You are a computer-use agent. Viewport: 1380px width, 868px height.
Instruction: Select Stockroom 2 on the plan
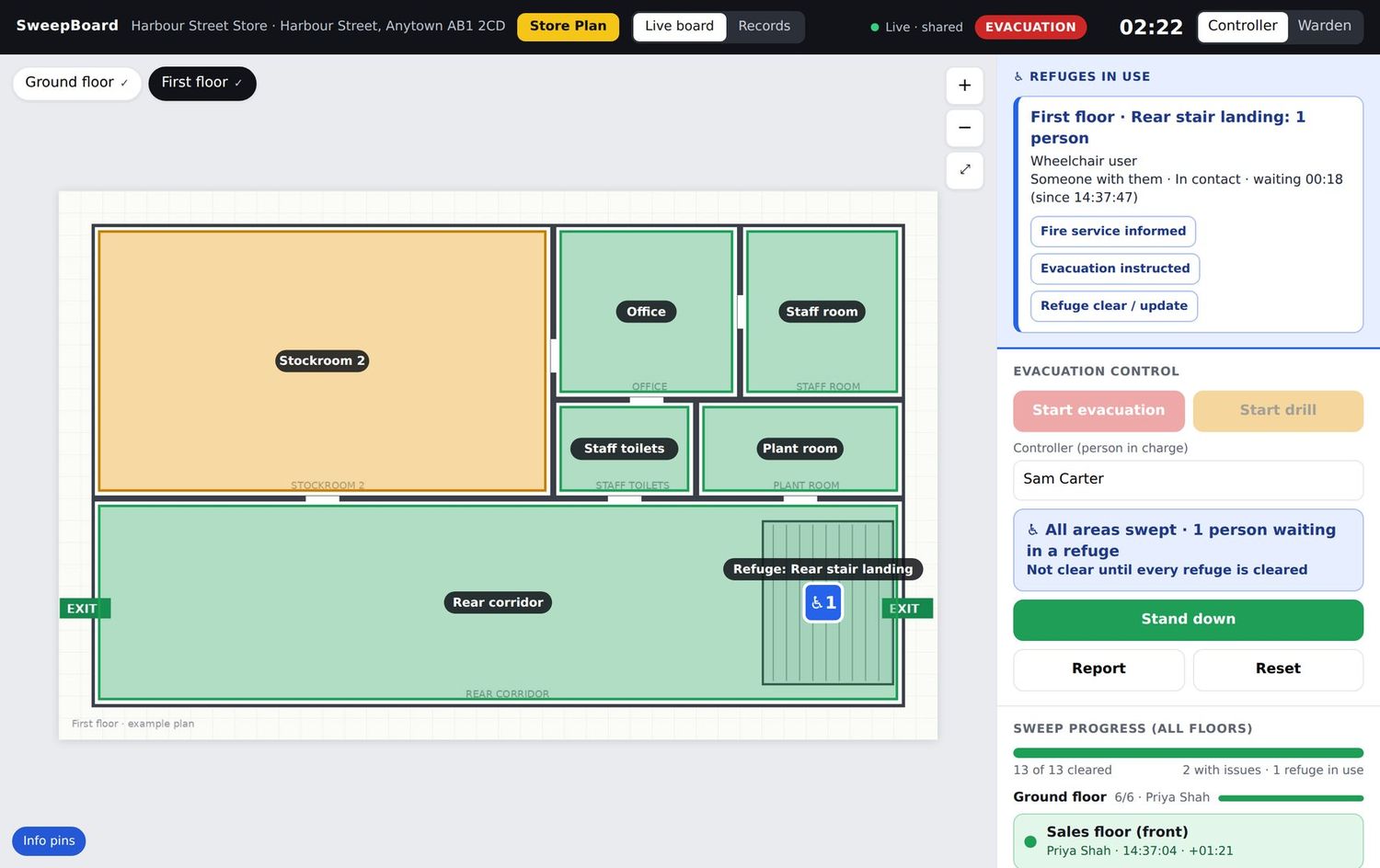coord(322,360)
